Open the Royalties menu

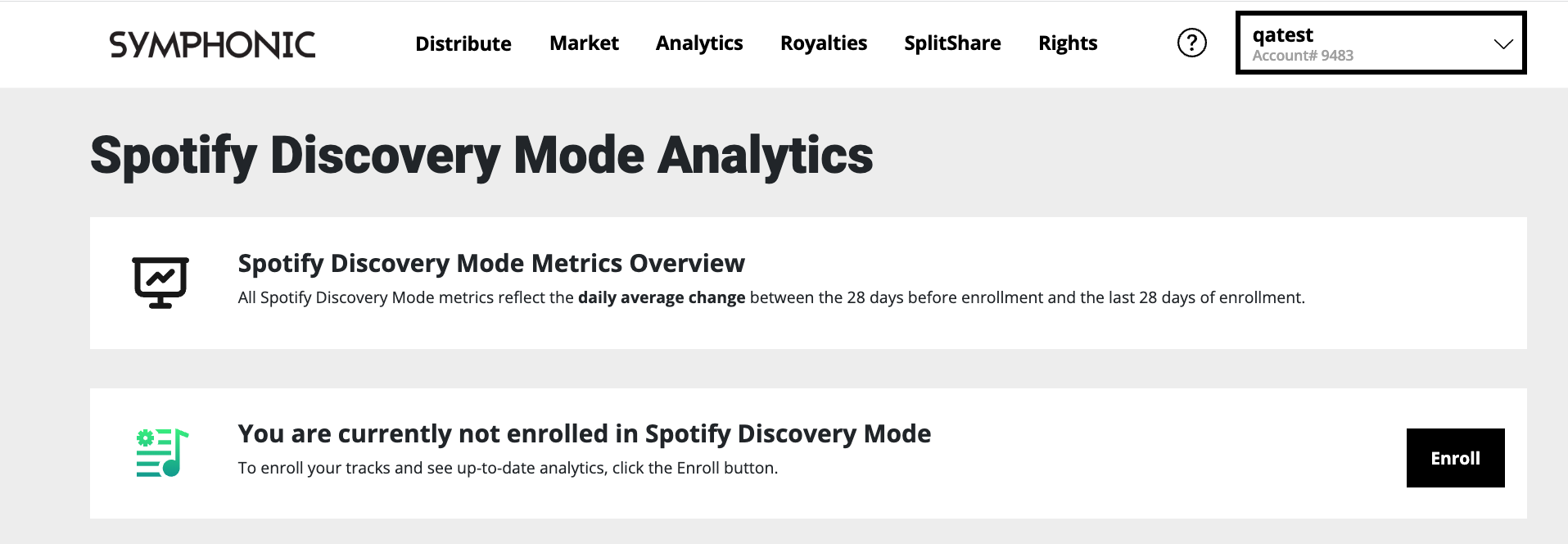pos(824,43)
